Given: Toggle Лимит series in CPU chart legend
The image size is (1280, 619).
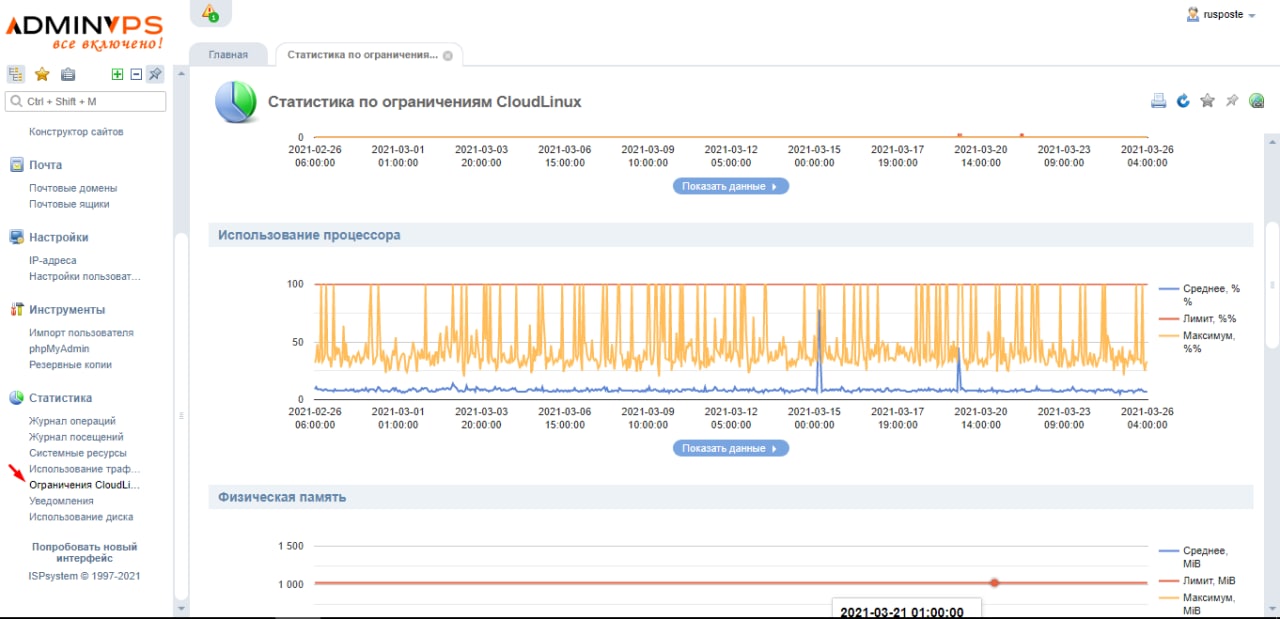Looking at the screenshot, I should [1200, 318].
